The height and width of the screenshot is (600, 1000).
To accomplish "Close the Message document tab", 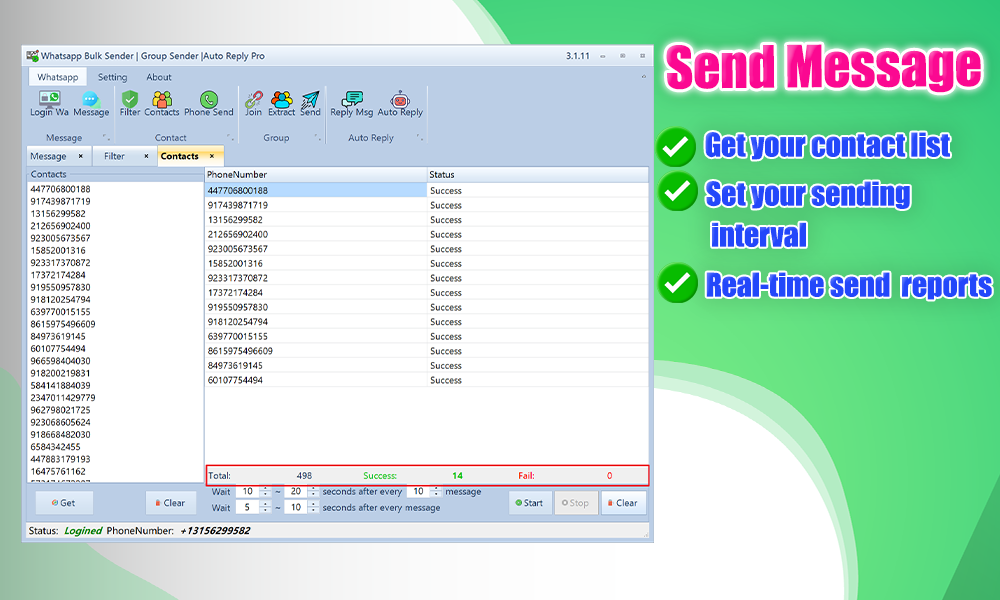I will point(80,156).
